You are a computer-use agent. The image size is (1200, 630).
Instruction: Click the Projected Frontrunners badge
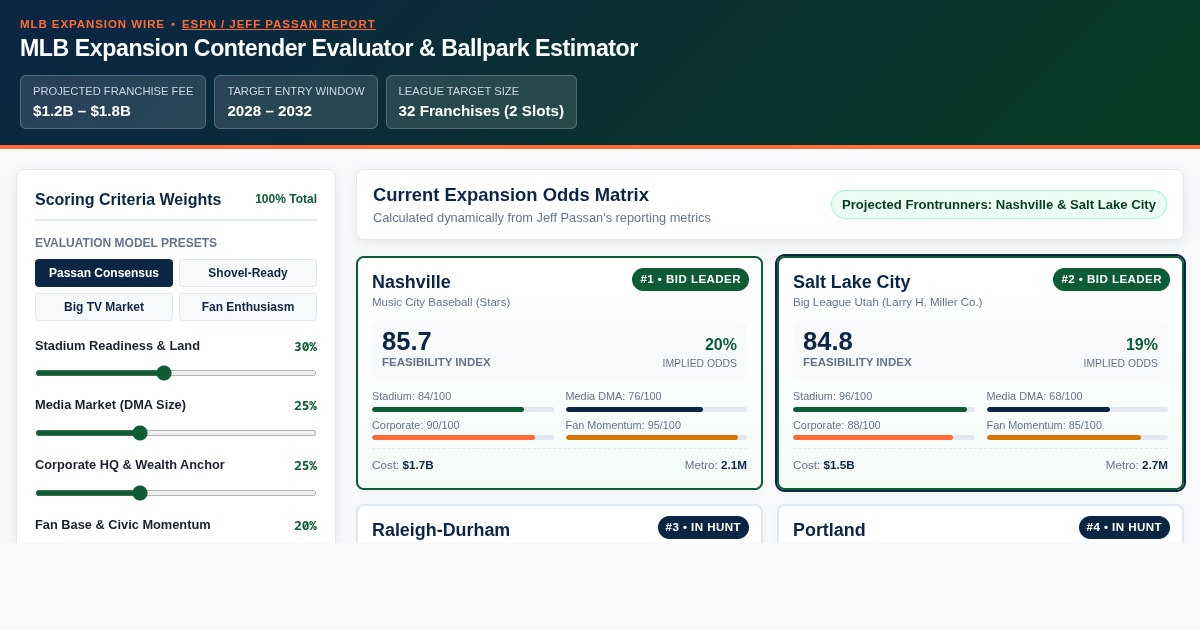coord(999,205)
